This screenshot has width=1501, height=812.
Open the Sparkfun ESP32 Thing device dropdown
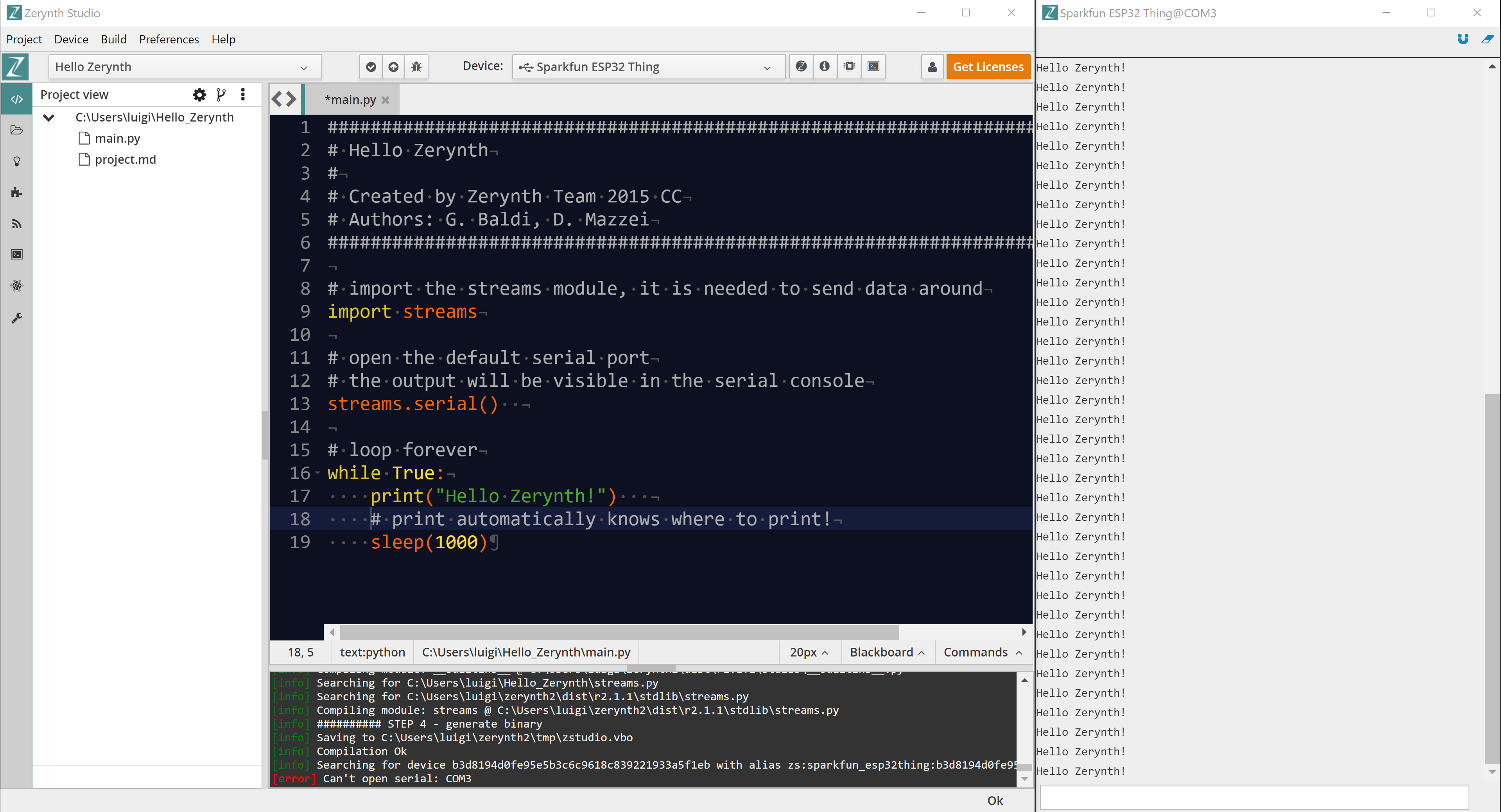point(649,67)
